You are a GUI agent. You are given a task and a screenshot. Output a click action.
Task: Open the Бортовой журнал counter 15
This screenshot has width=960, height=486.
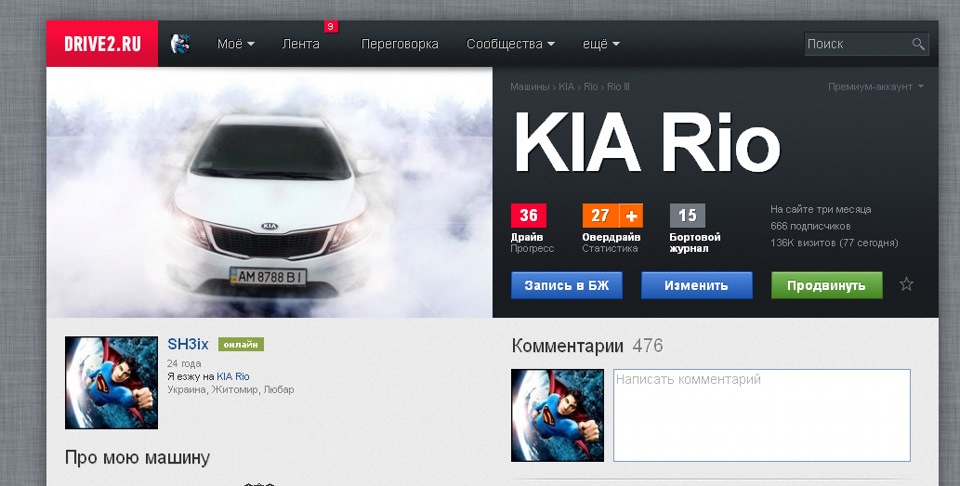[688, 215]
